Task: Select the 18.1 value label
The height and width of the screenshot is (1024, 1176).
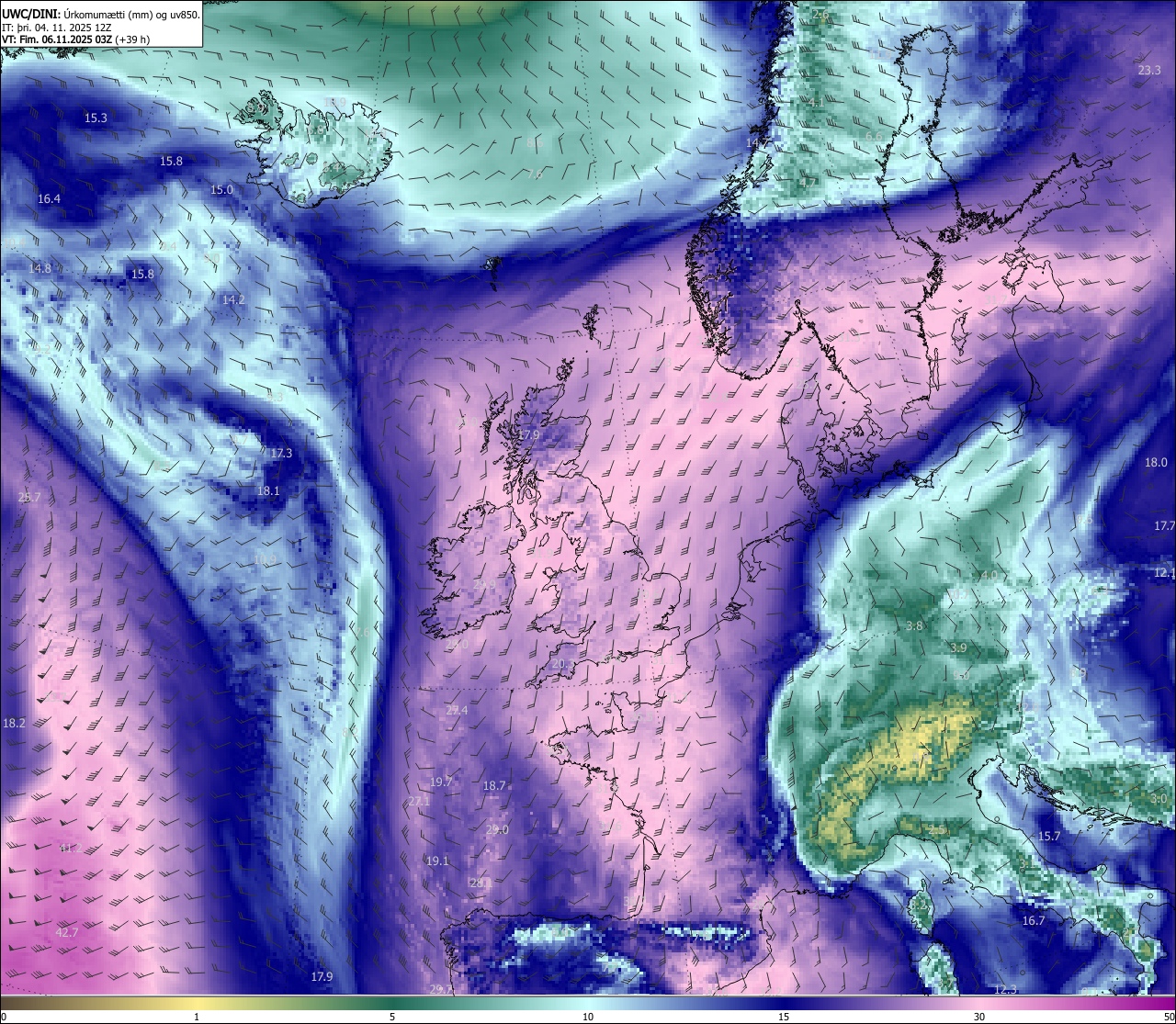Action: pyautogui.click(x=268, y=491)
